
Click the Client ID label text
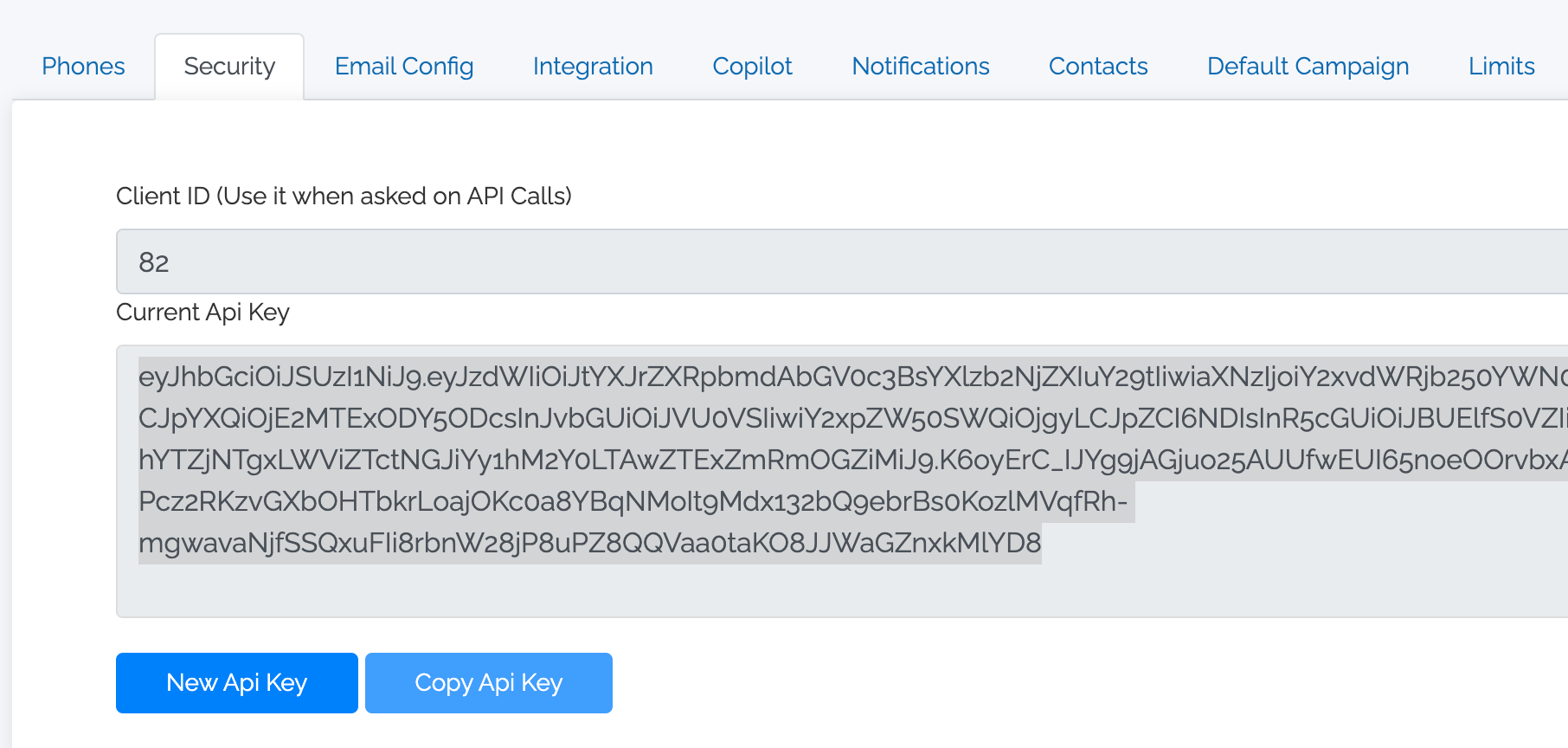pos(344,196)
